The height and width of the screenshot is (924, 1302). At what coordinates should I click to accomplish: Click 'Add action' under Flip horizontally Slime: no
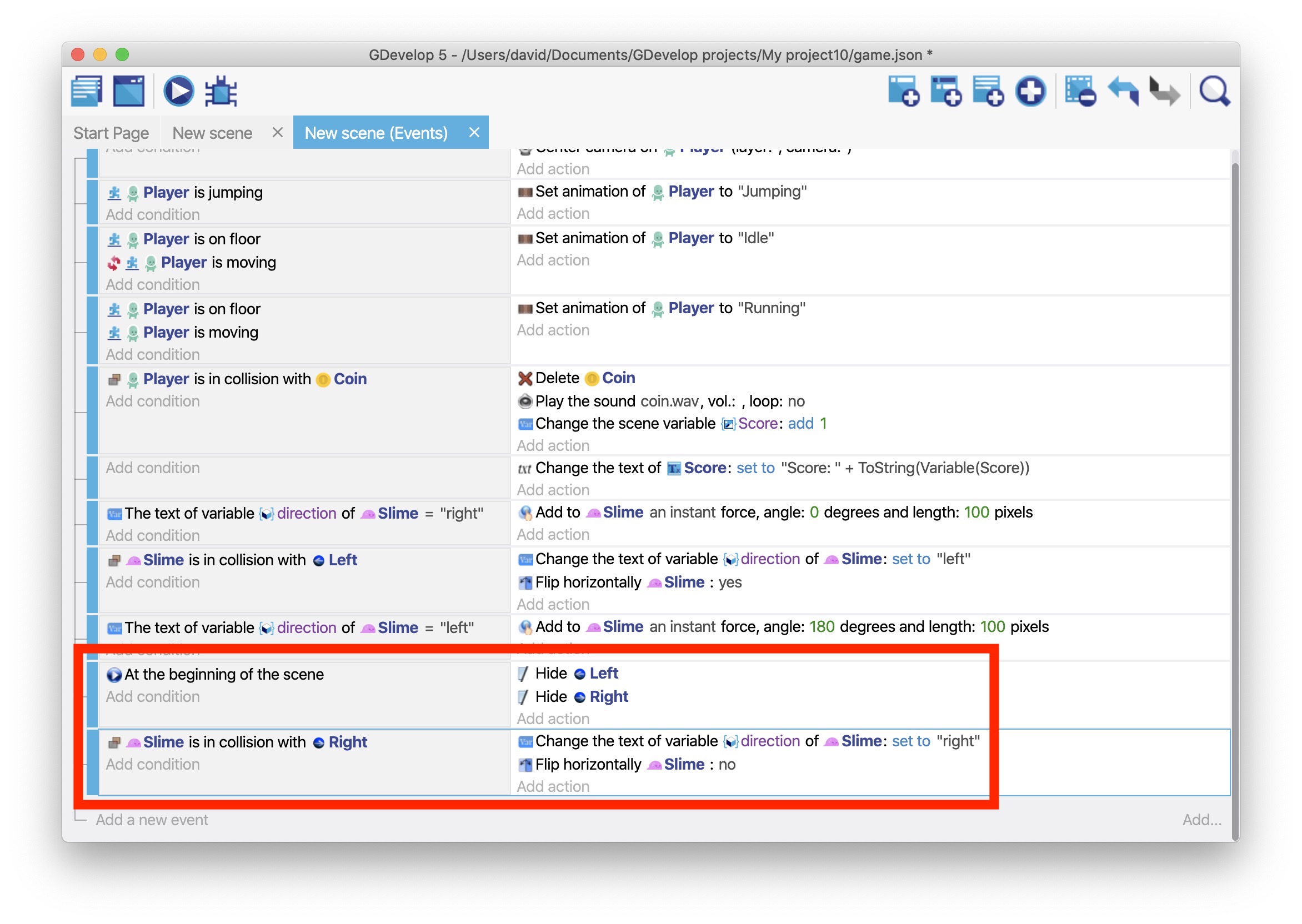click(553, 786)
